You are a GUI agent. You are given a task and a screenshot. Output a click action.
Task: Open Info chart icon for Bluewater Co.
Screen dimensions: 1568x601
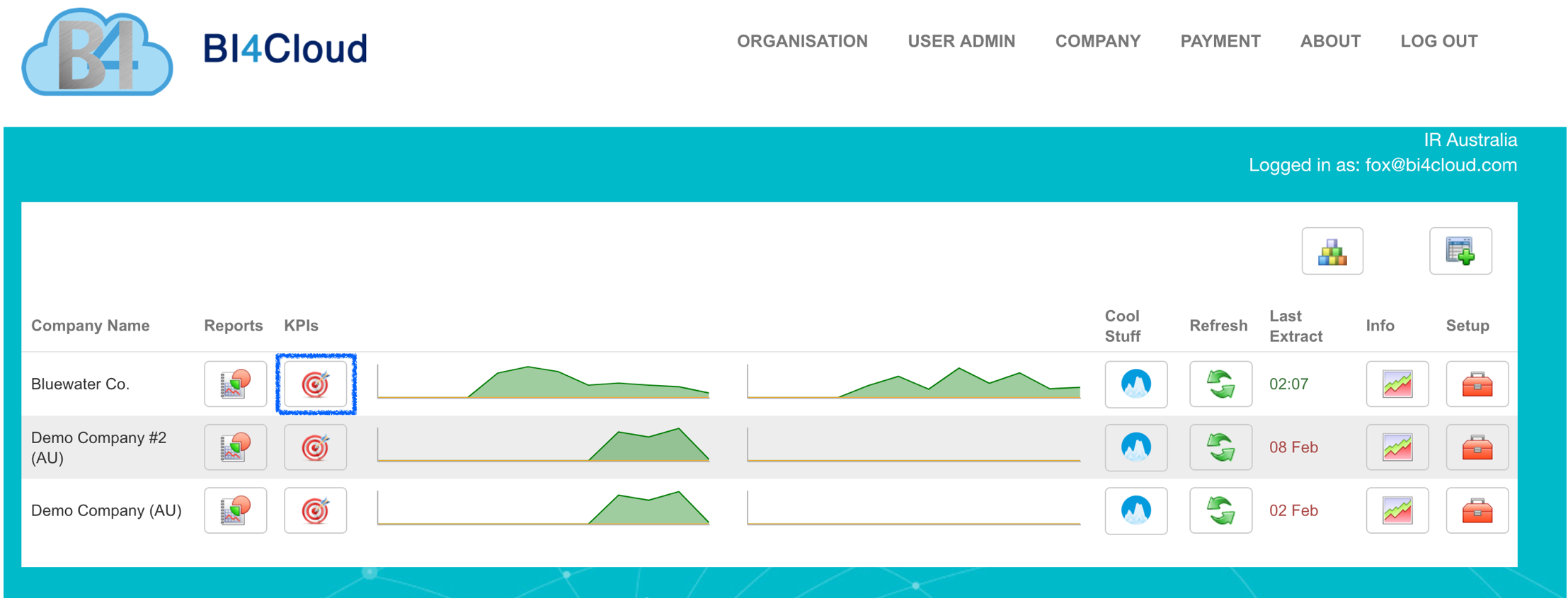coord(1397,384)
